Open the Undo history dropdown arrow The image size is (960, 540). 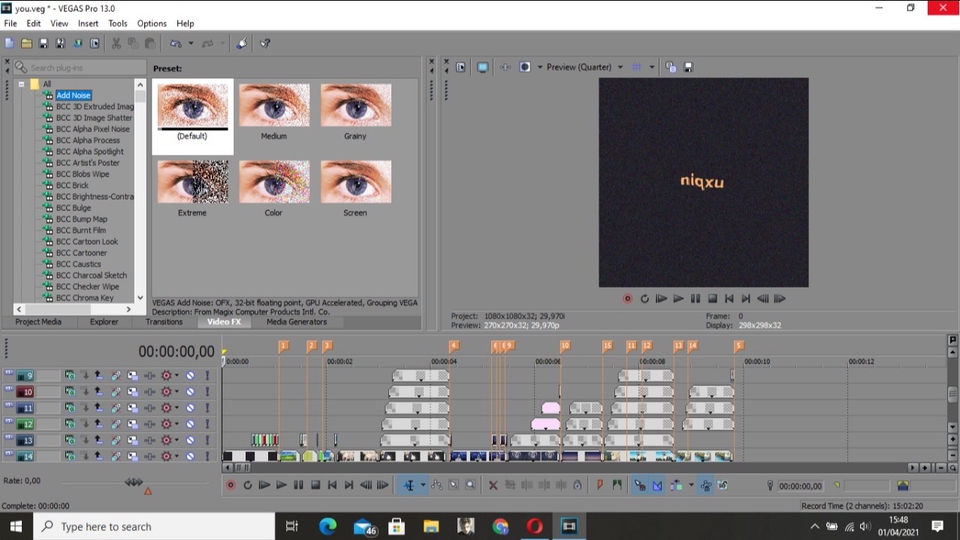tap(190, 43)
